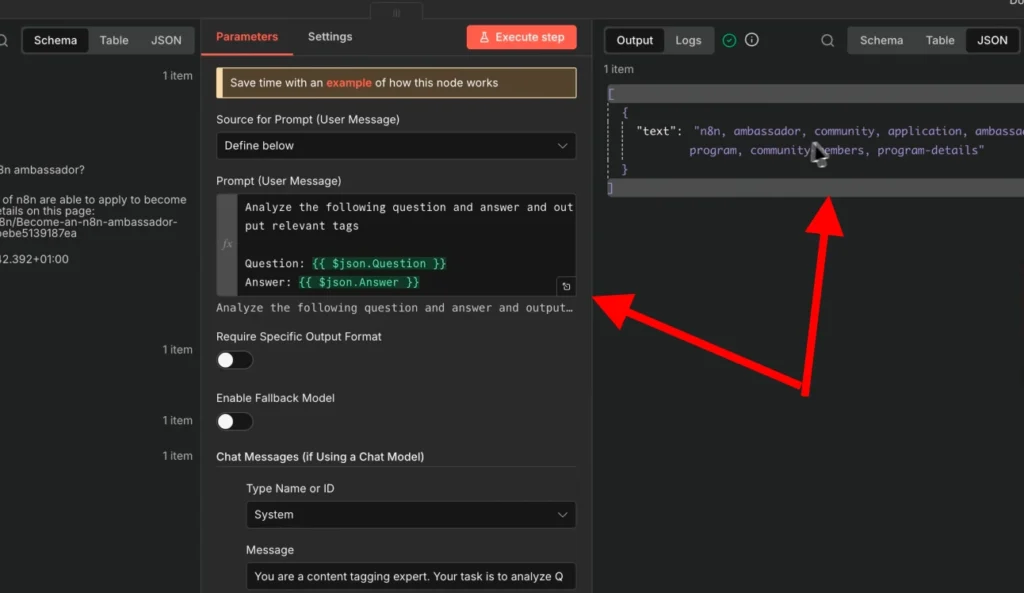Open the example link in the tip banner
Viewport: 1024px width, 593px height.
tap(348, 83)
